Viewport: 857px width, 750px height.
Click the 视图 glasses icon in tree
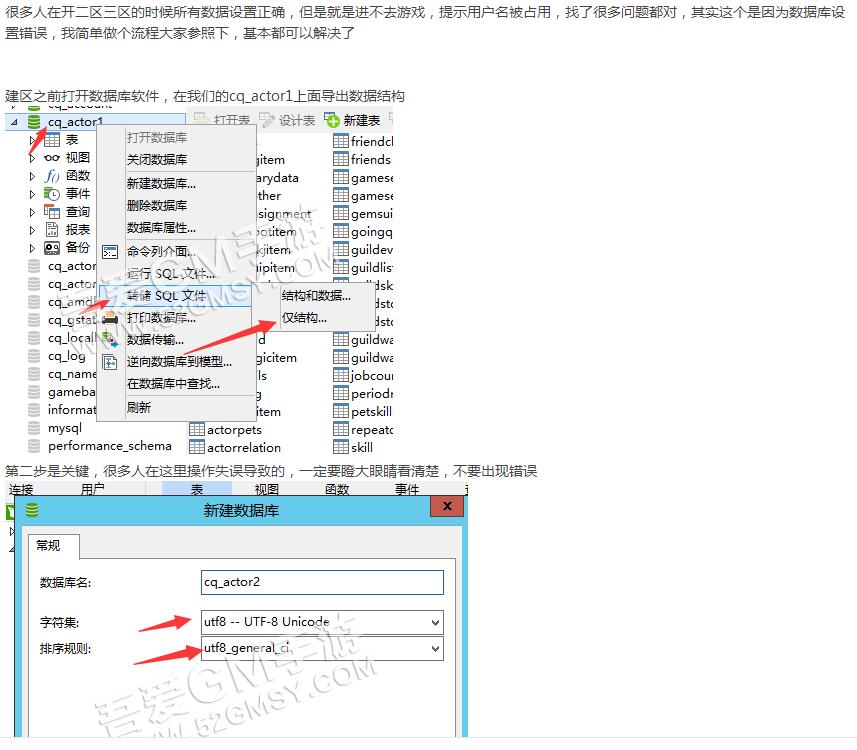[52, 157]
